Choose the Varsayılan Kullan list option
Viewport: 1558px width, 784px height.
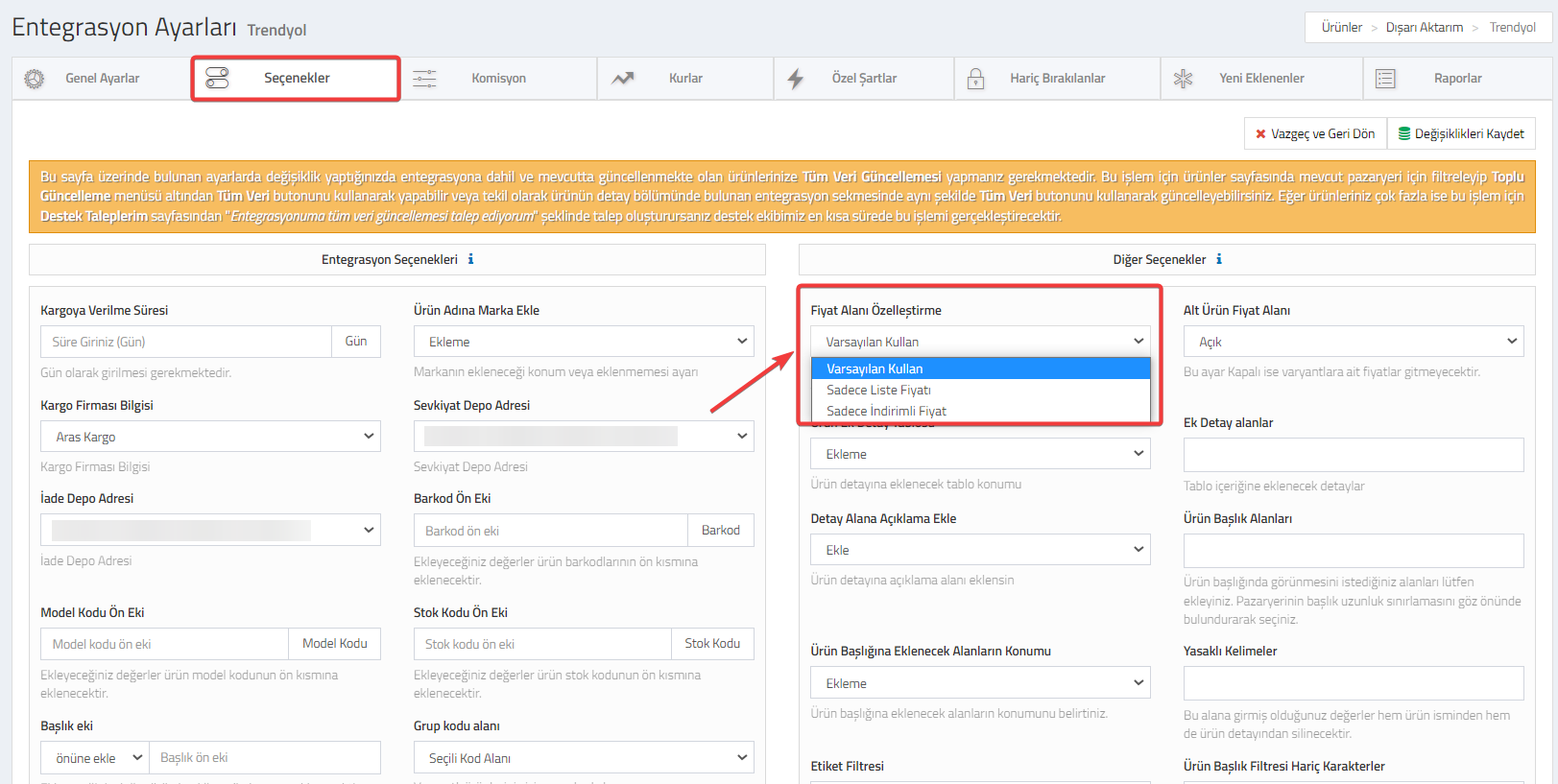point(980,368)
